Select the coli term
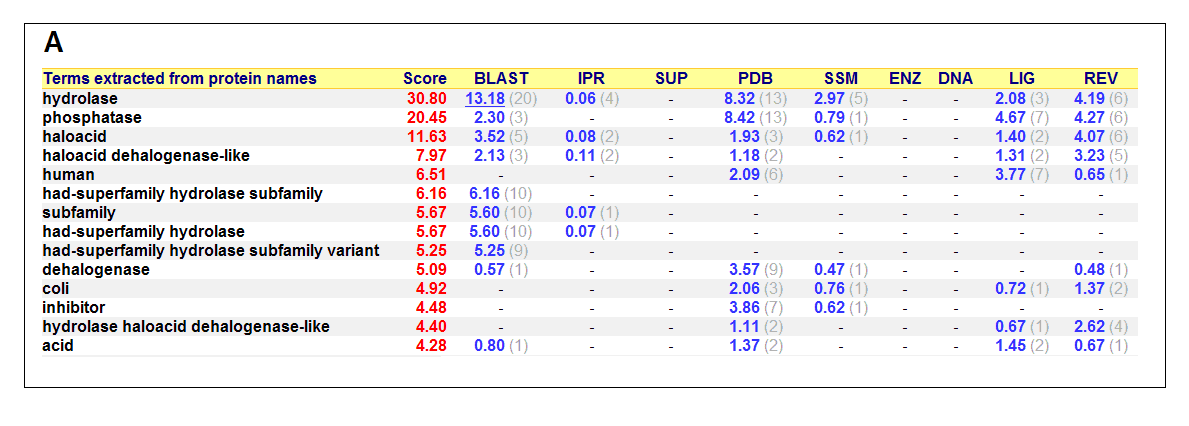 tap(56, 288)
